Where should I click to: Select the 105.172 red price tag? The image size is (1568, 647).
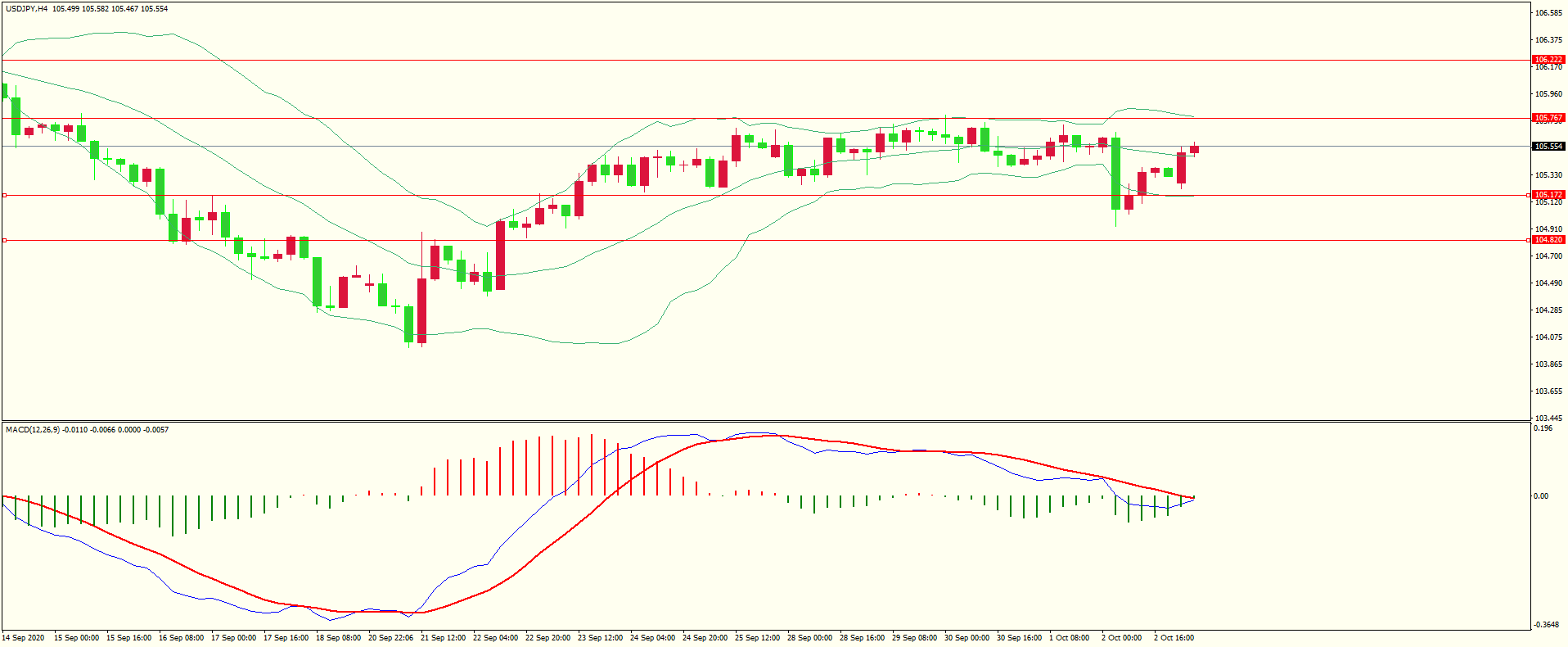click(1548, 195)
